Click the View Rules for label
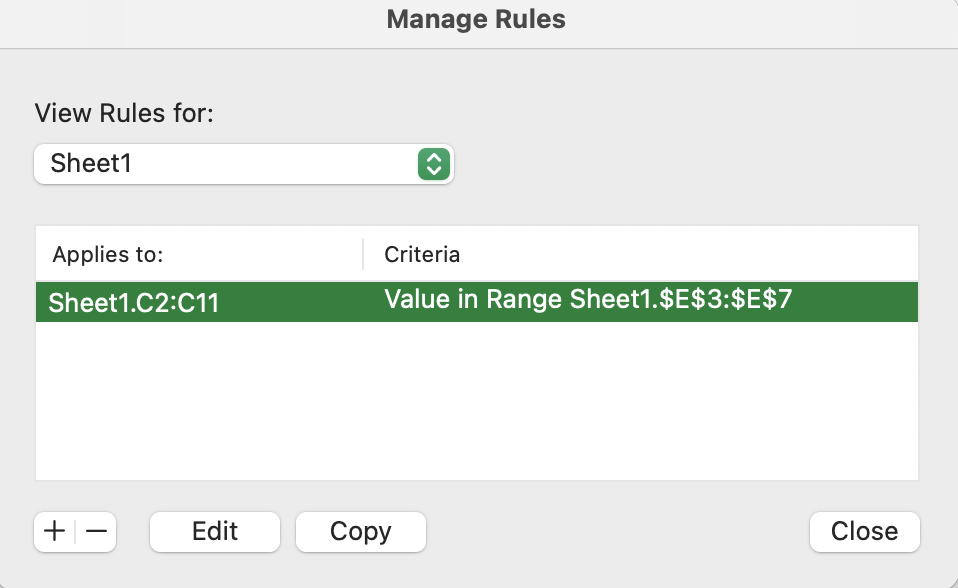The width and height of the screenshot is (958, 588). pos(125,113)
